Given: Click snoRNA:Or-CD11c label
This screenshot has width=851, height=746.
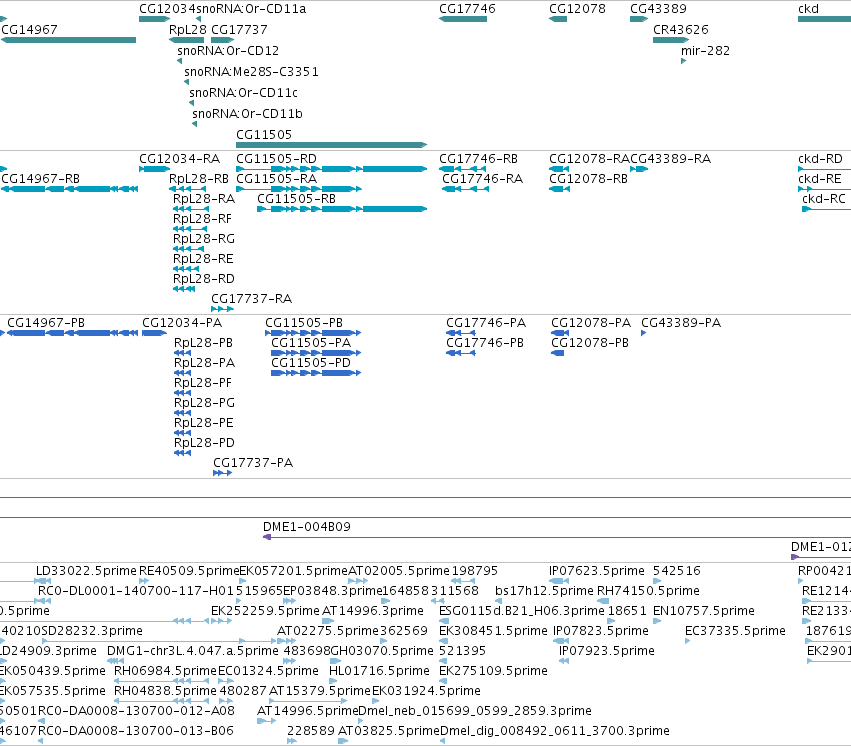Looking at the screenshot, I should 244,93.
